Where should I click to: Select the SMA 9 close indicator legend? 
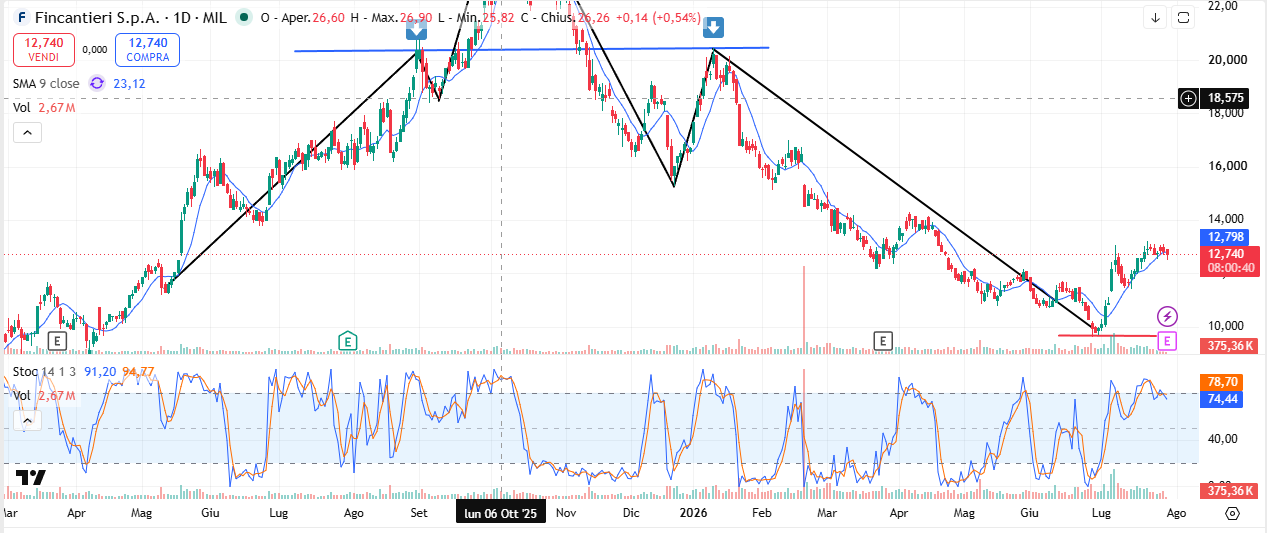46,83
